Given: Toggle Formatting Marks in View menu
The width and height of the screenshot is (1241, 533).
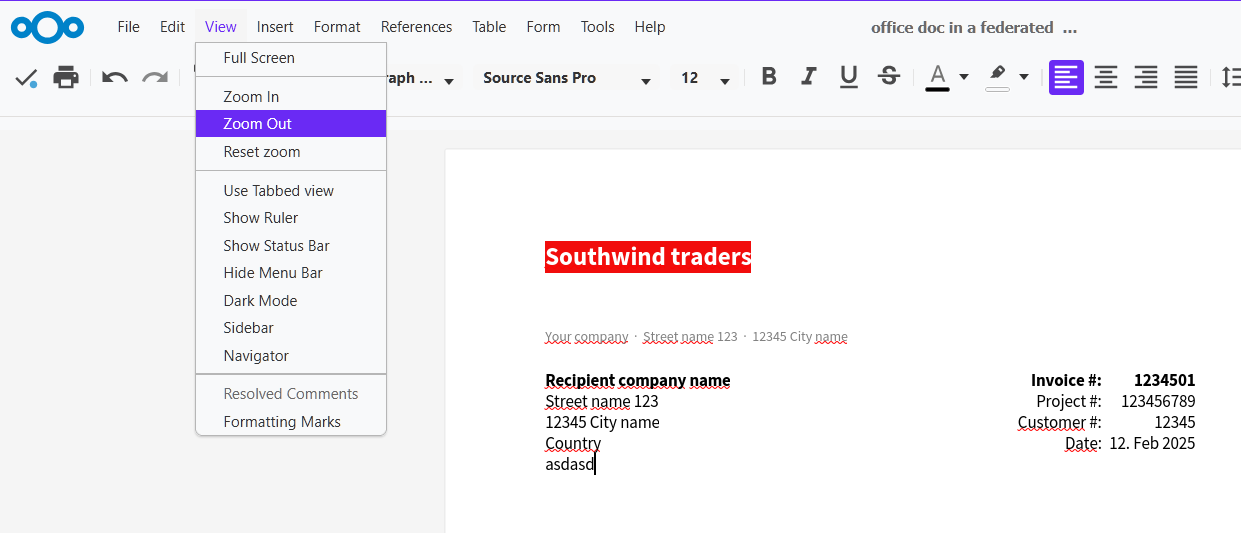Looking at the screenshot, I should click(x=282, y=422).
